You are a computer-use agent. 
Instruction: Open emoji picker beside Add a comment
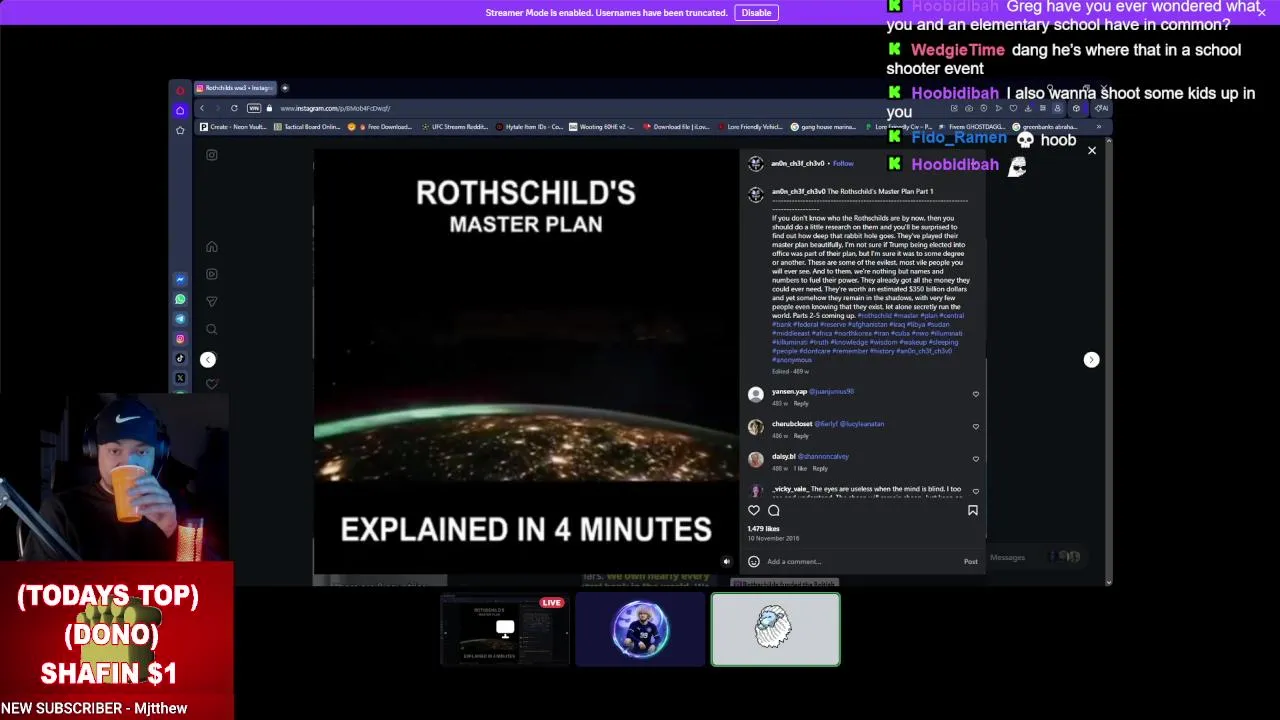[754, 561]
